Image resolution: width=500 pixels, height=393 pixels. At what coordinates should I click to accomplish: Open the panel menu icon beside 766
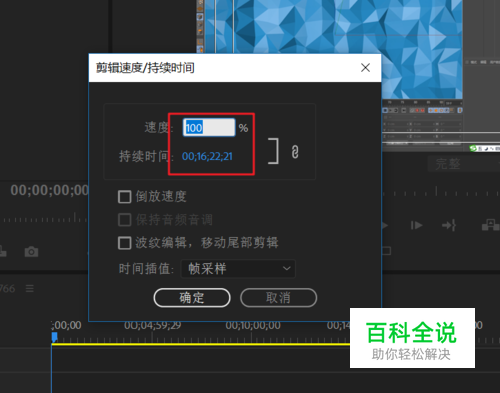pos(30,288)
